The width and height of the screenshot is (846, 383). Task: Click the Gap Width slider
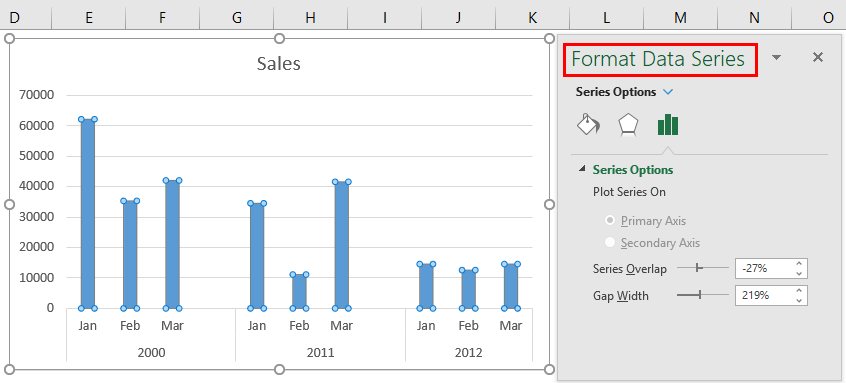(x=703, y=295)
